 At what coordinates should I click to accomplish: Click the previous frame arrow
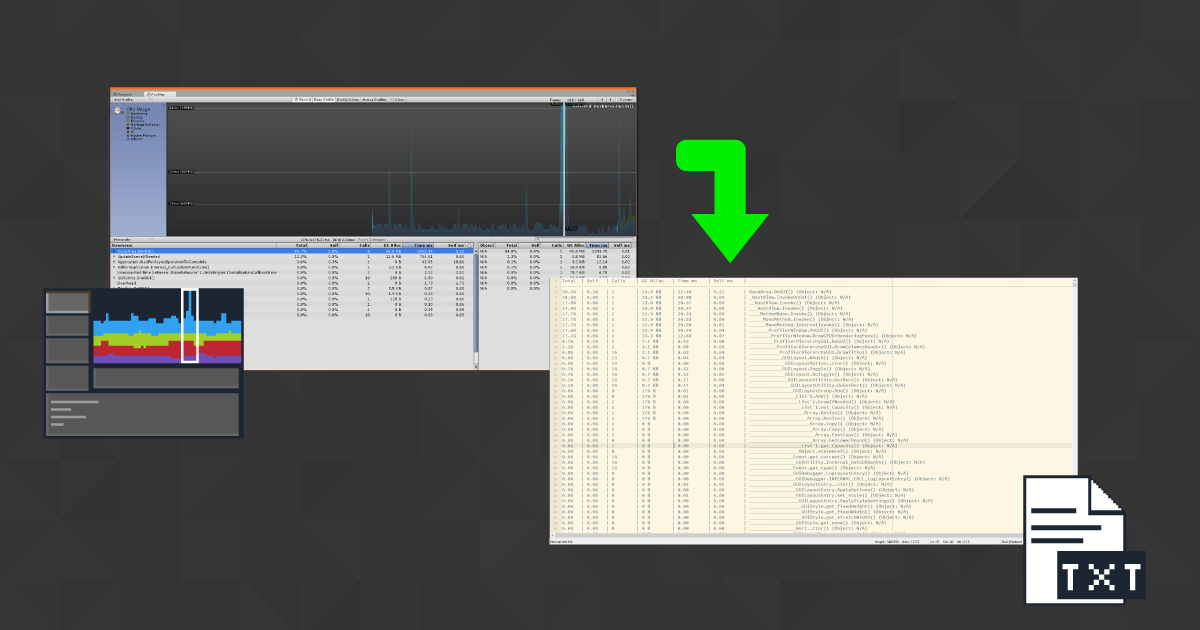coord(602,98)
